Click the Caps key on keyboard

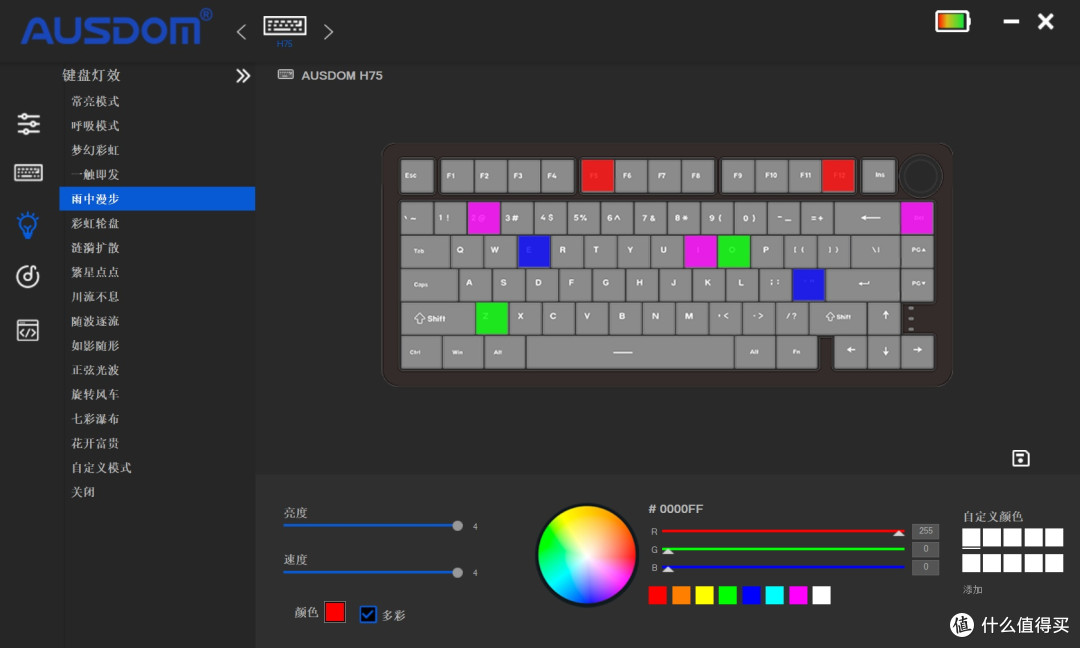pos(429,284)
